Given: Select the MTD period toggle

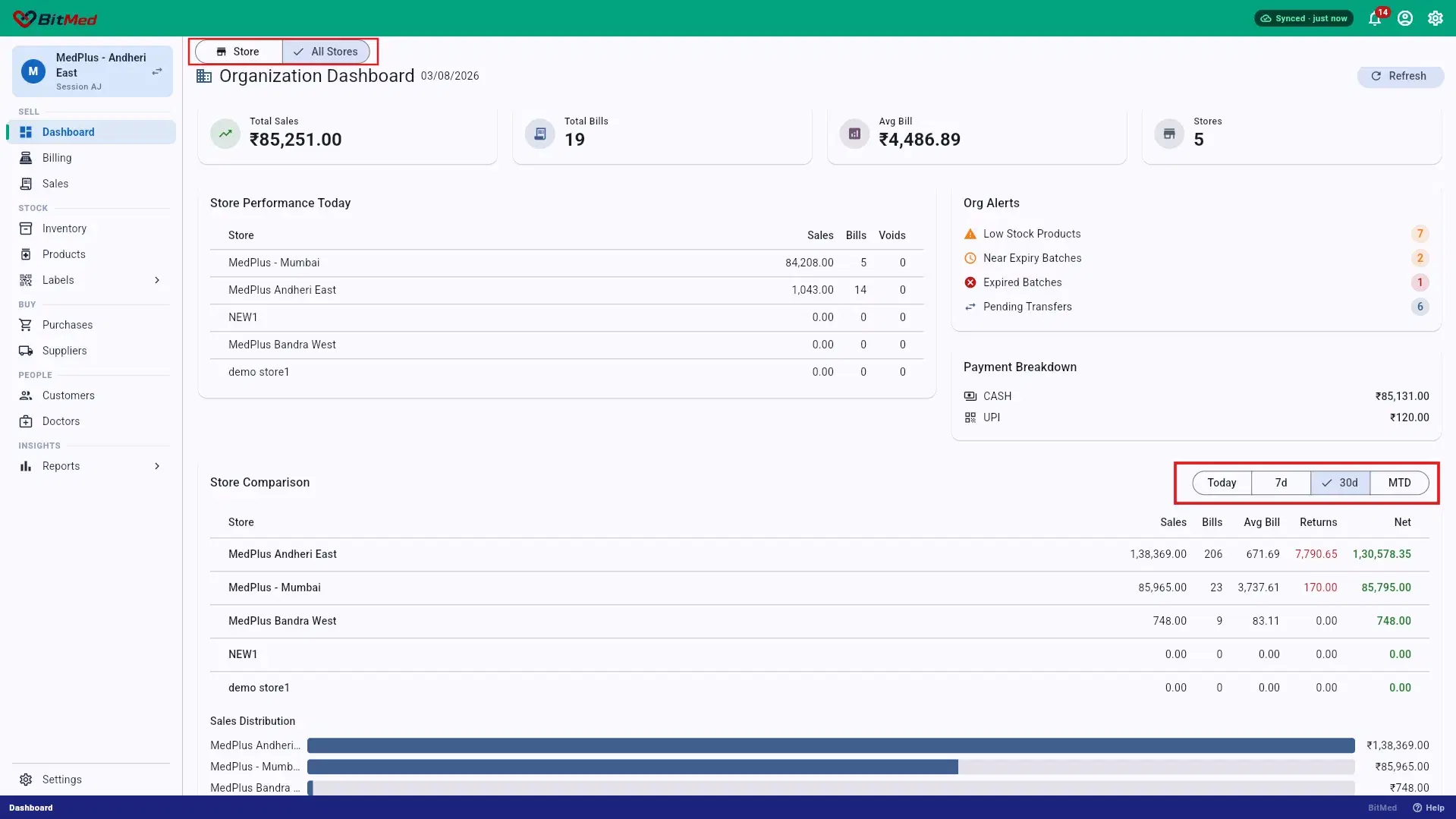Looking at the screenshot, I should [x=1399, y=483].
